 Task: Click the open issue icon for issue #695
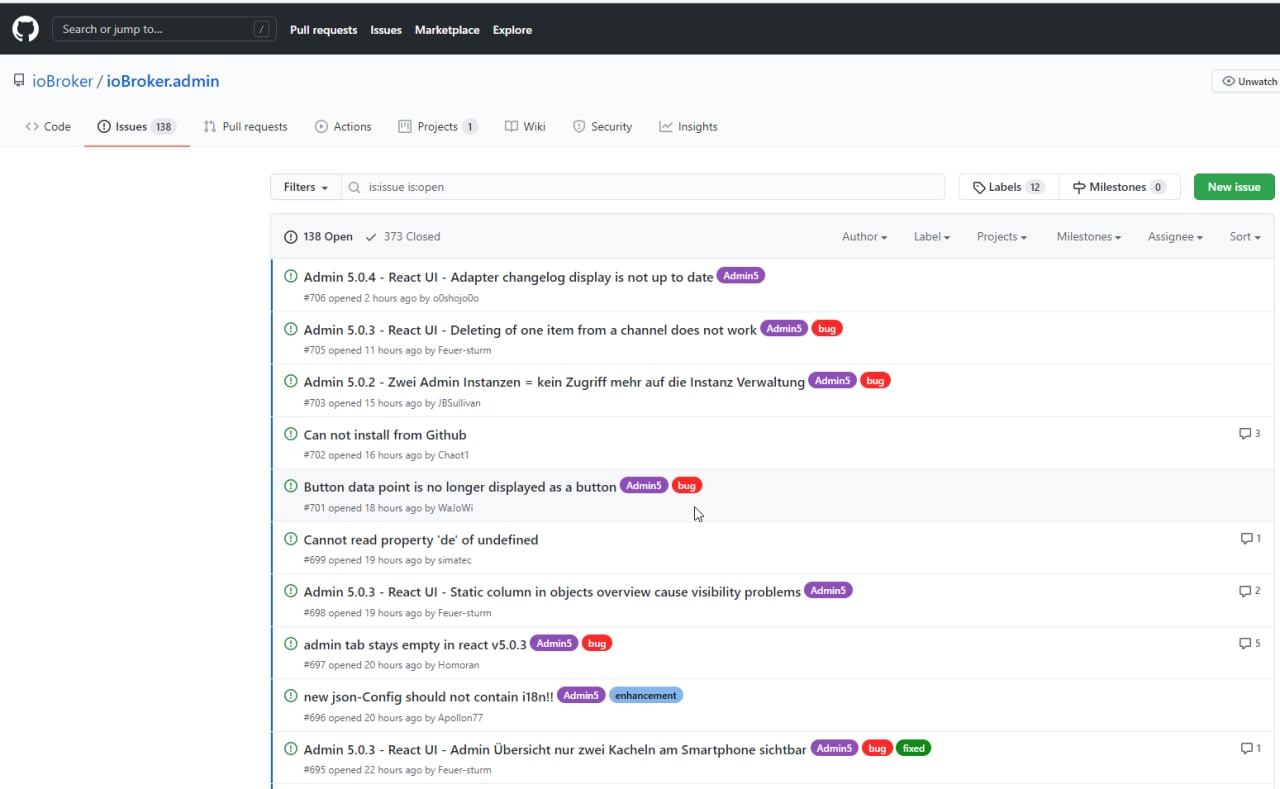coord(291,748)
